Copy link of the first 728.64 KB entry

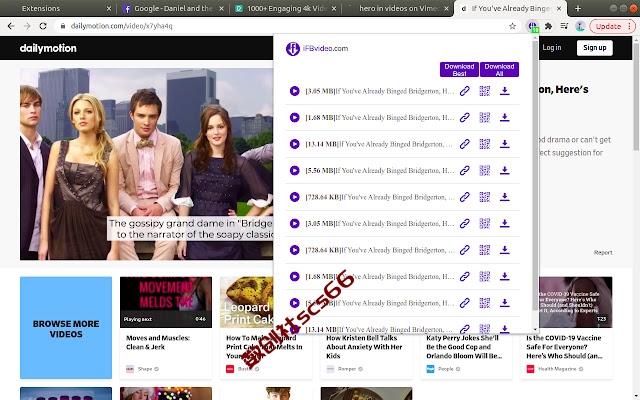coord(464,197)
